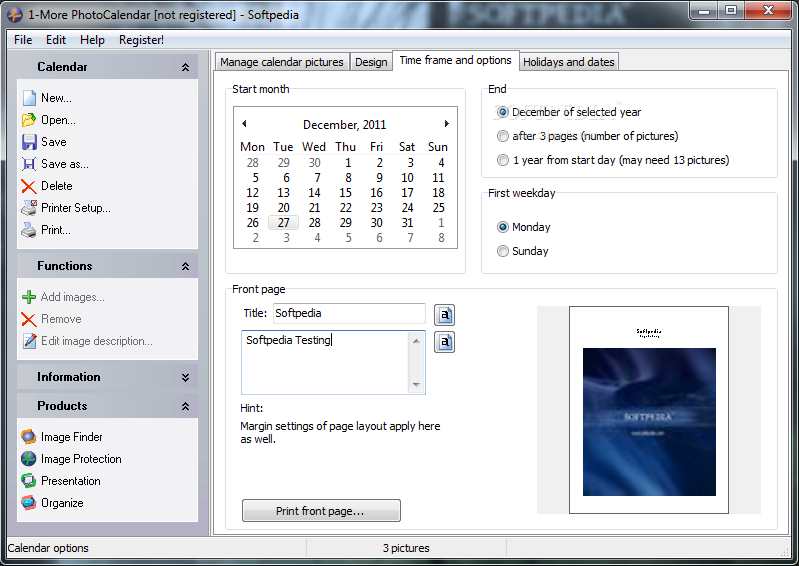This screenshot has height=566, width=799.
Task: Click the Save floppy disk icon
Action: pos(30,142)
